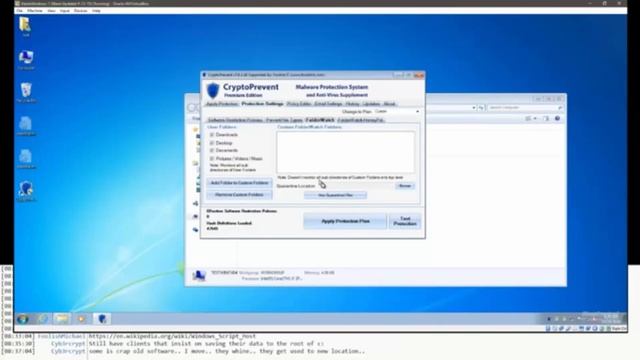Click the computer icon in Explorer details pane
640x360 pixels.
click(199, 276)
